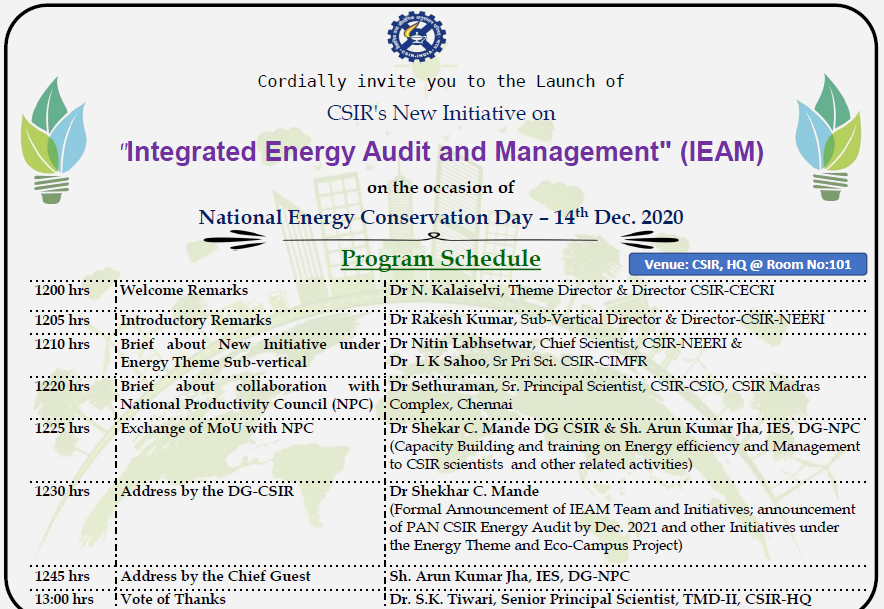Click the CSIR gear logo emblem
Viewport: 884px width, 609px height.
pos(417,36)
